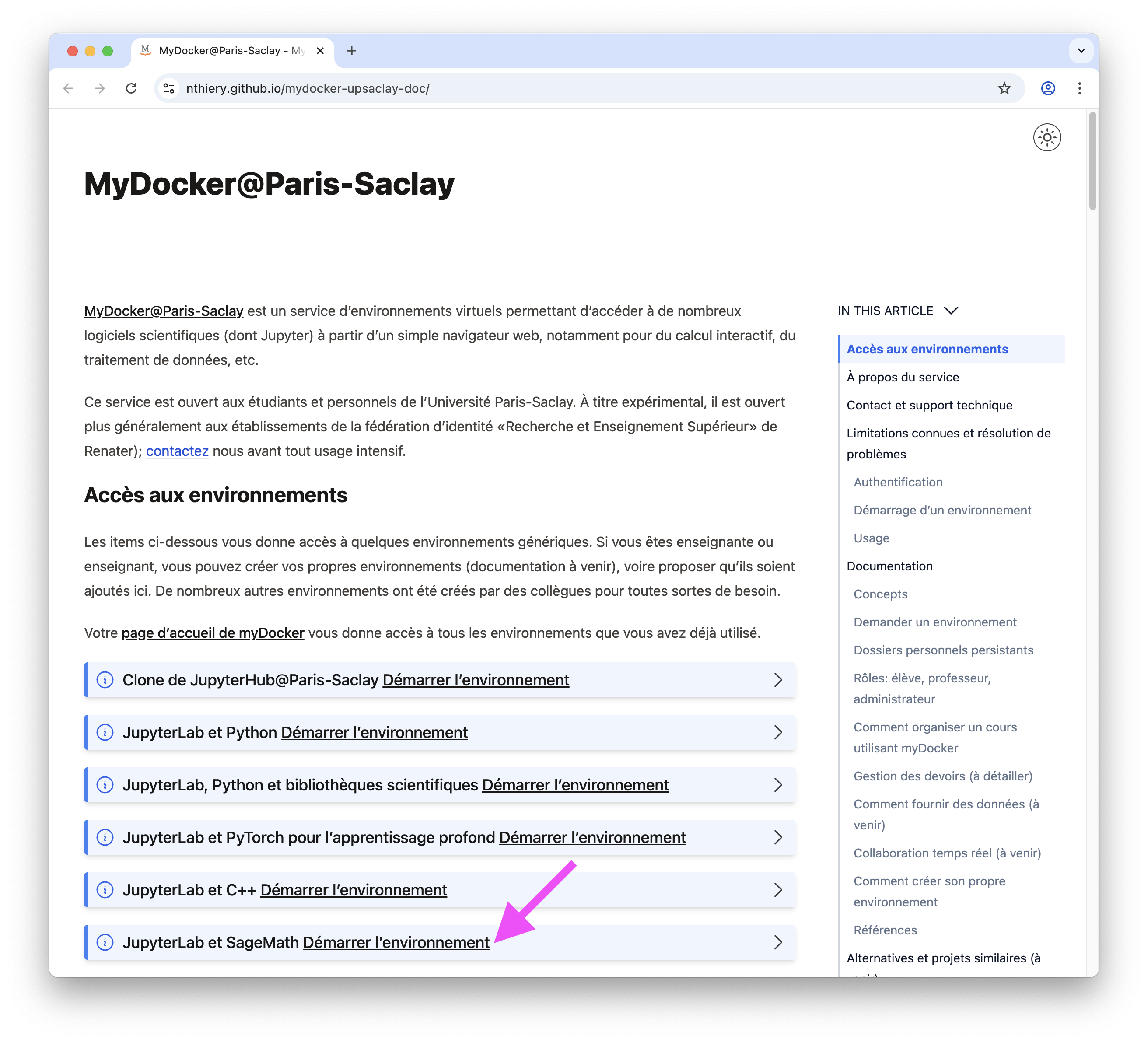This screenshot has width=1148, height=1042.
Task: Go to Documentation in article sidebar
Action: (x=889, y=566)
